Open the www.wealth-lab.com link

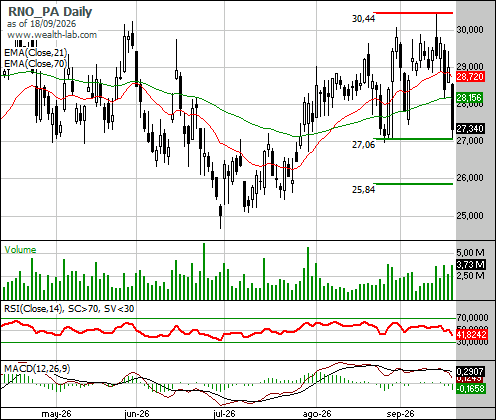coord(52,35)
